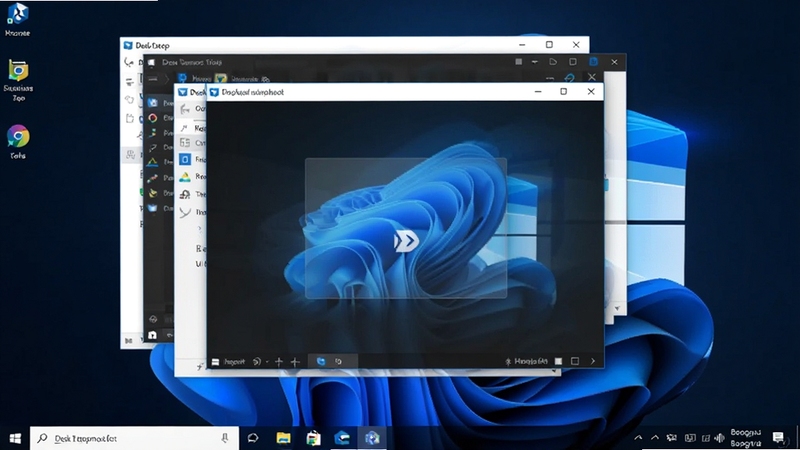Click the Import label in the bottom toolbar
This screenshot has width=800, height=450.
[x=235, y=362]
